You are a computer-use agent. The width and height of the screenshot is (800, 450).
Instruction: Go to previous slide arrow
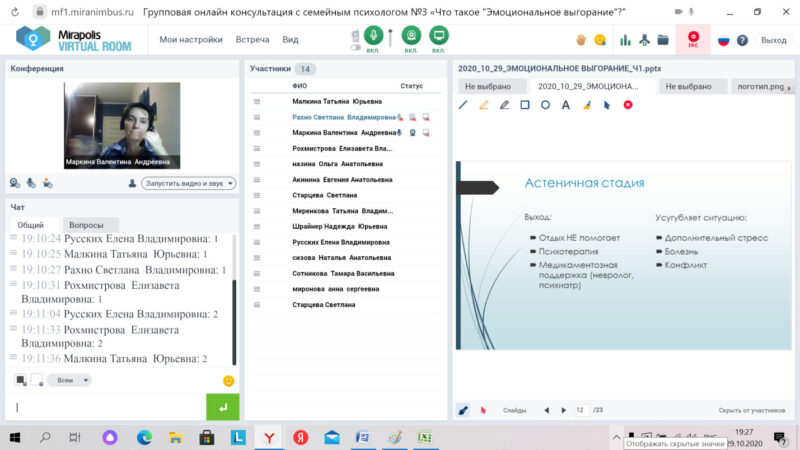546,410
